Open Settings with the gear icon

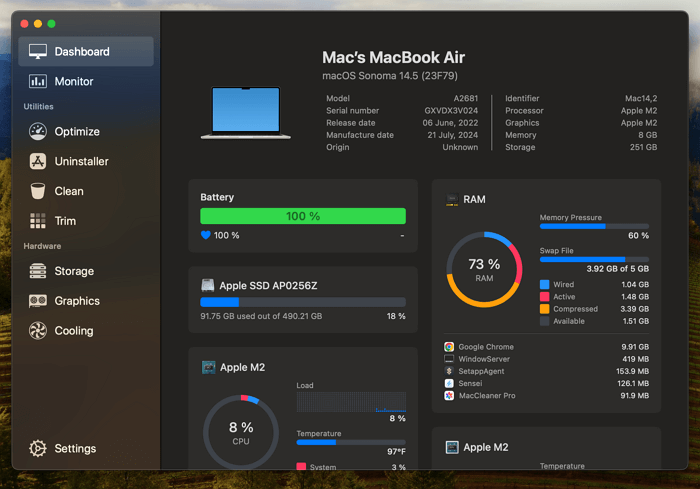pyautogui.click(x=38, y=449)
